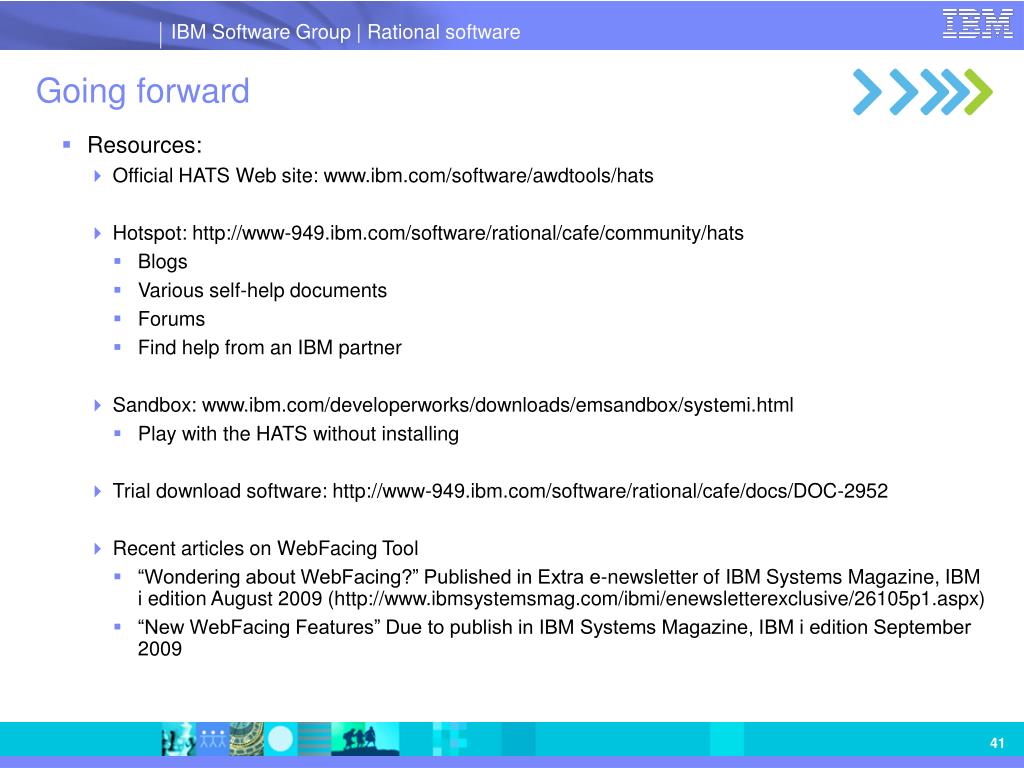
Task: Click the white circle footer image
Action: (x=281, y=739)
